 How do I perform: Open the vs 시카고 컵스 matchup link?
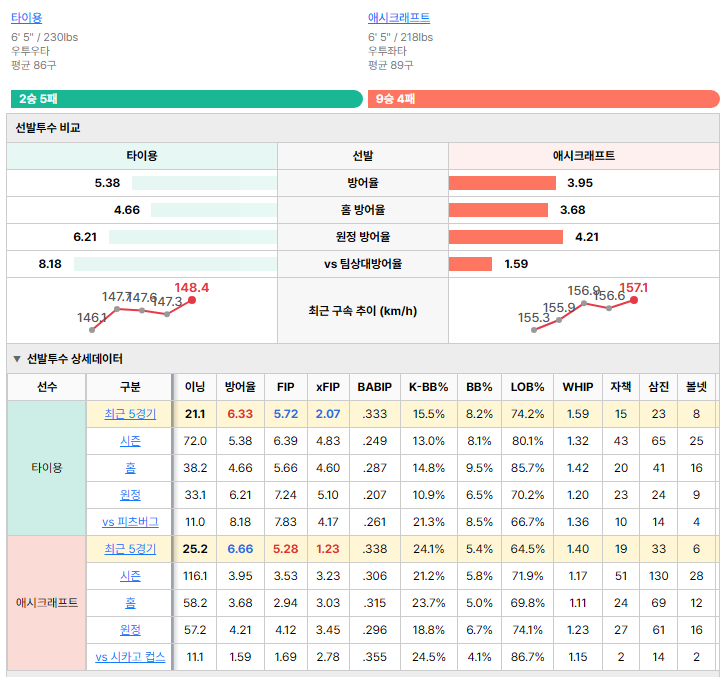[130, 657]
